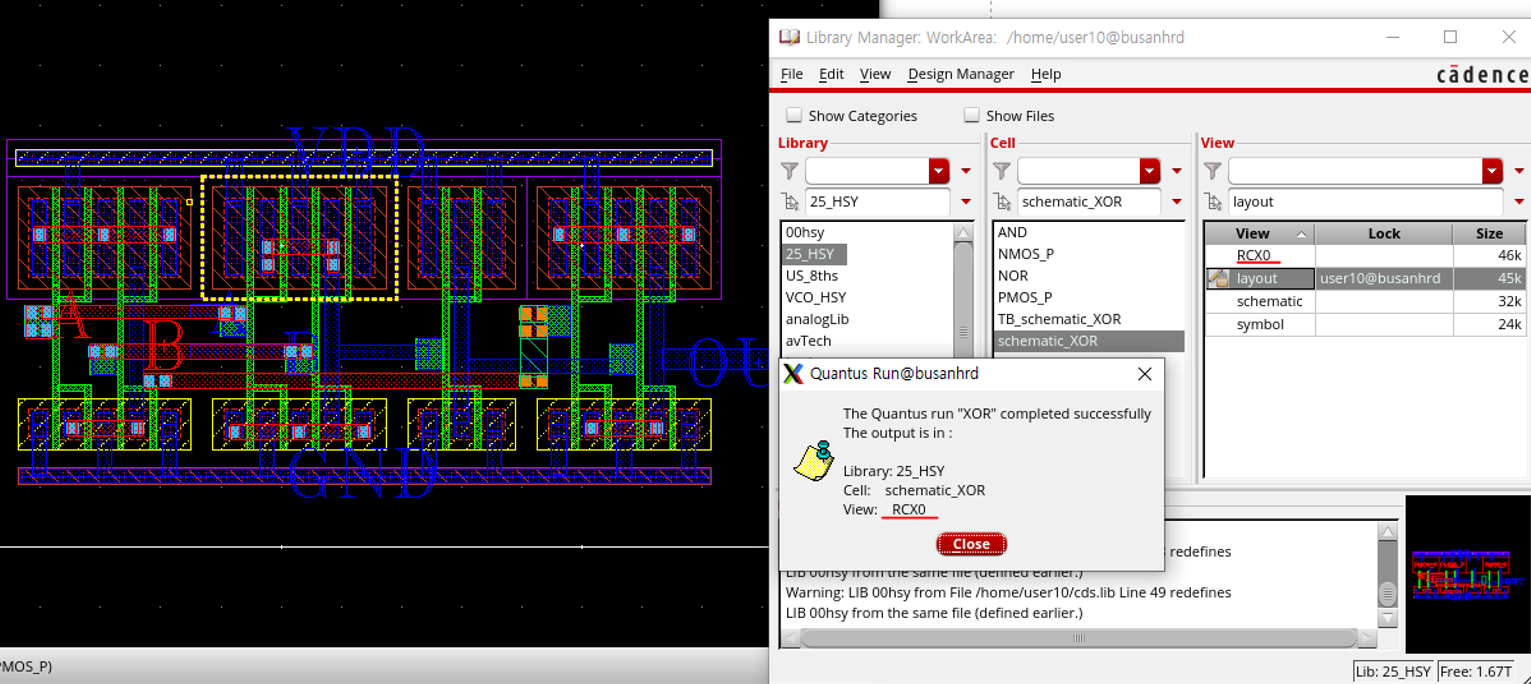Select the NMOS_P cell
The width and height of the screenshot is (1531, 684).
click(x=1025, y=254)
